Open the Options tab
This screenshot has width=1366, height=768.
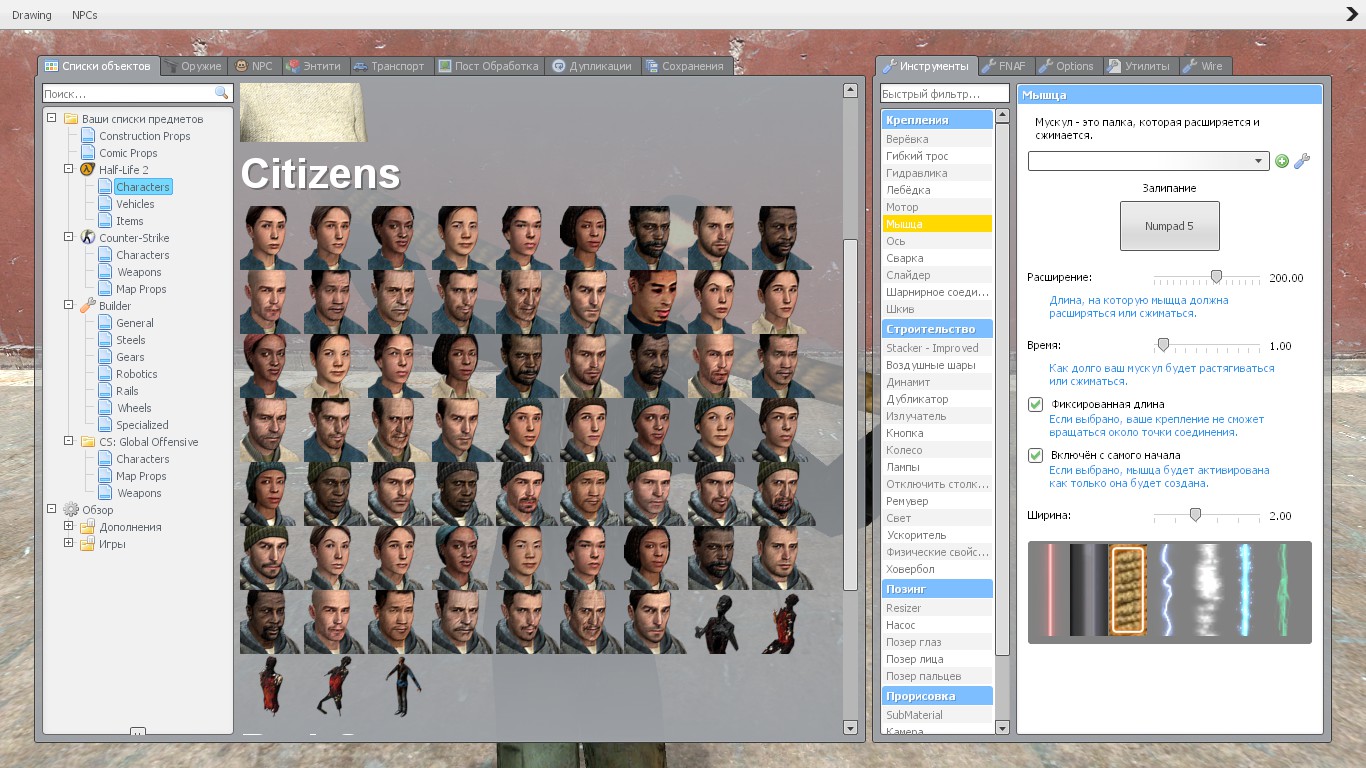click(x=1066, y=66)
